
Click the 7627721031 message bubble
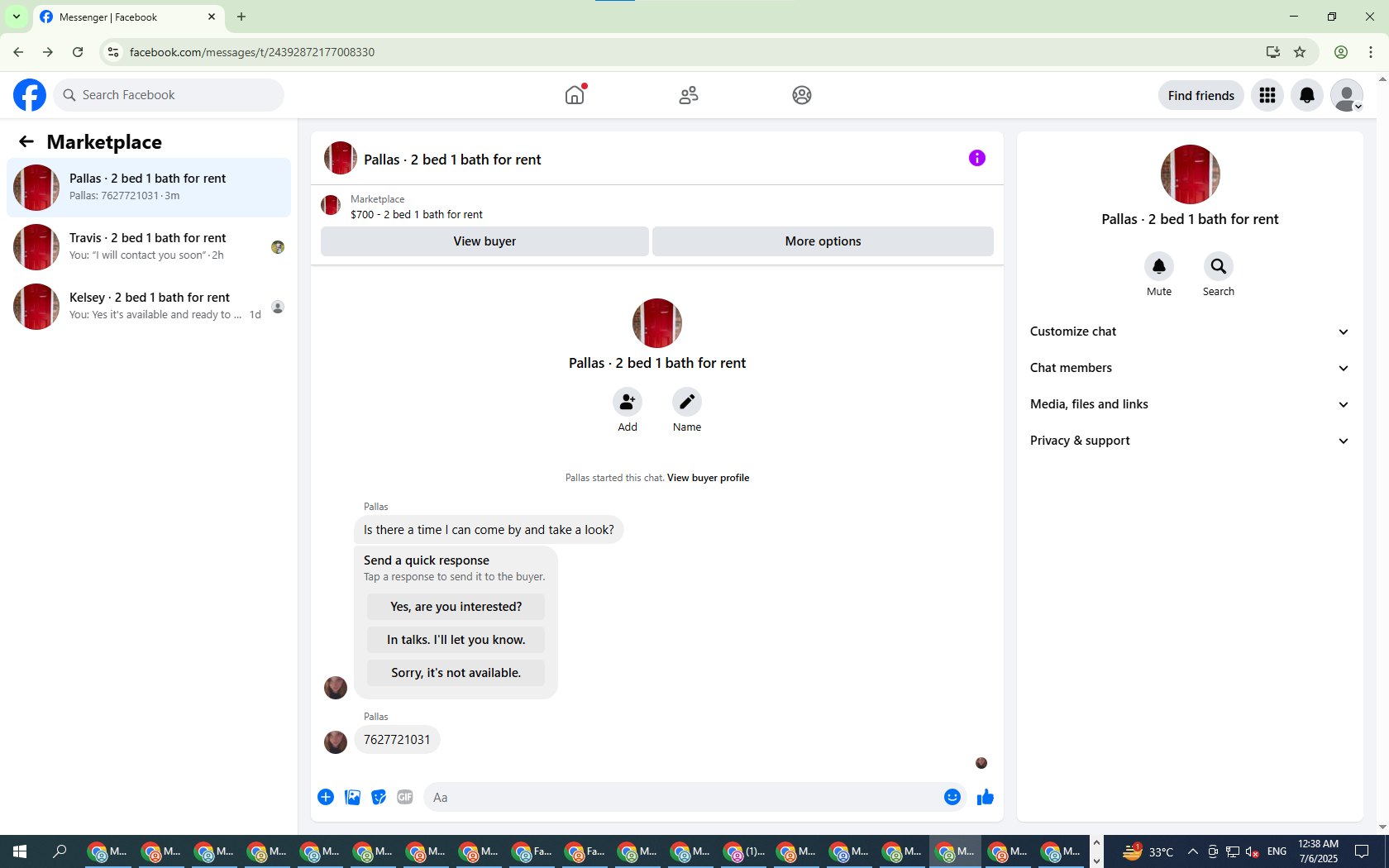point(397,740)
